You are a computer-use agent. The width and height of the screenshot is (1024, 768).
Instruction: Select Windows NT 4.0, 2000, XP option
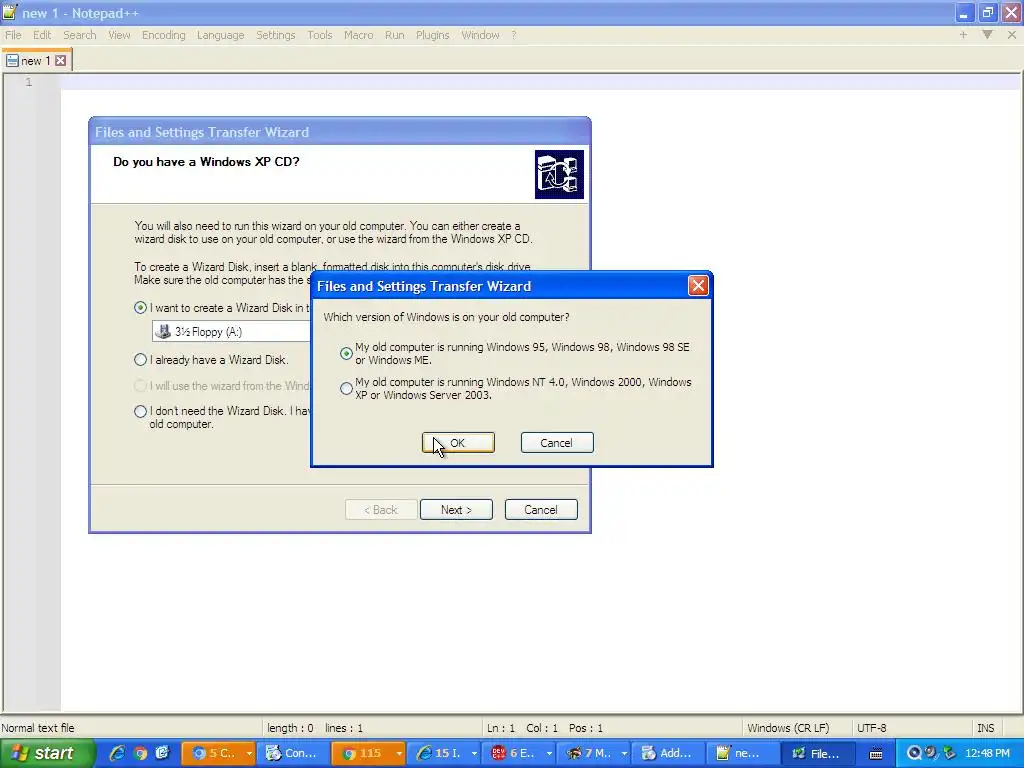pos(346,389)
